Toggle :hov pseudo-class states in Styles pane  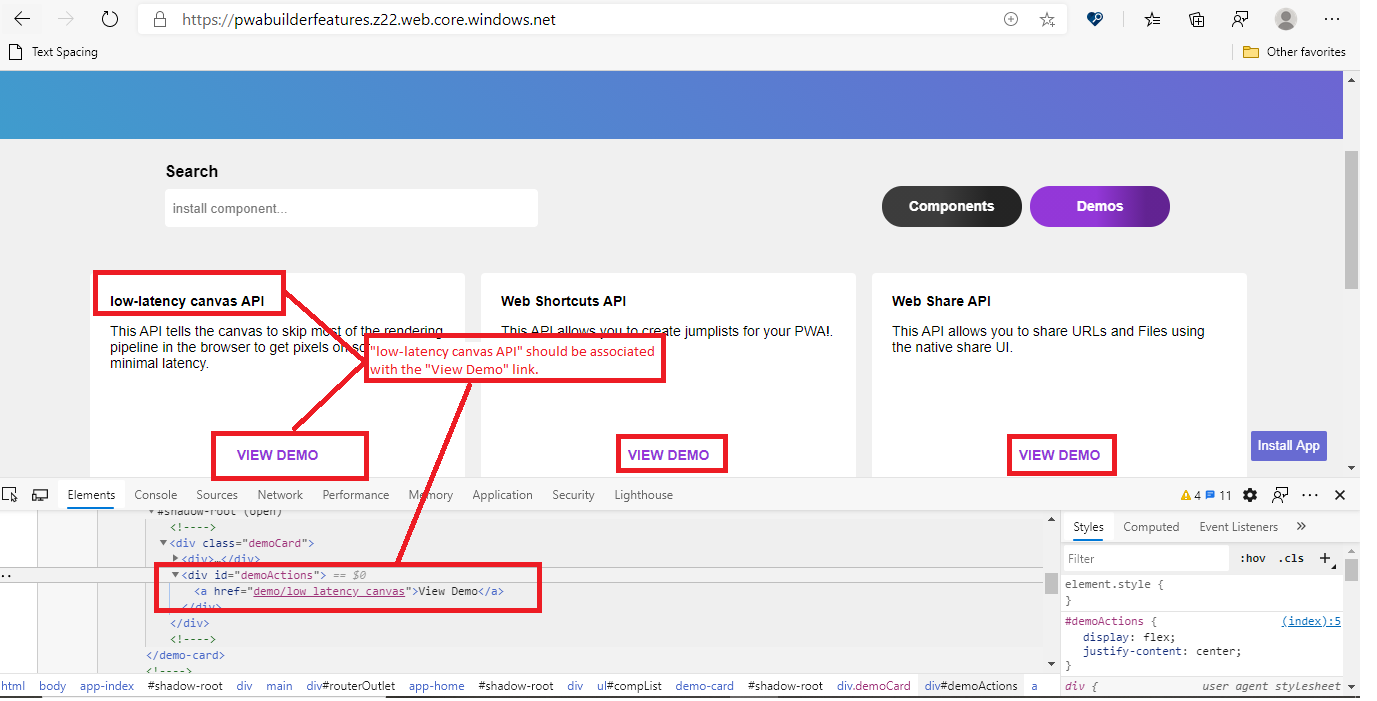1253,558
